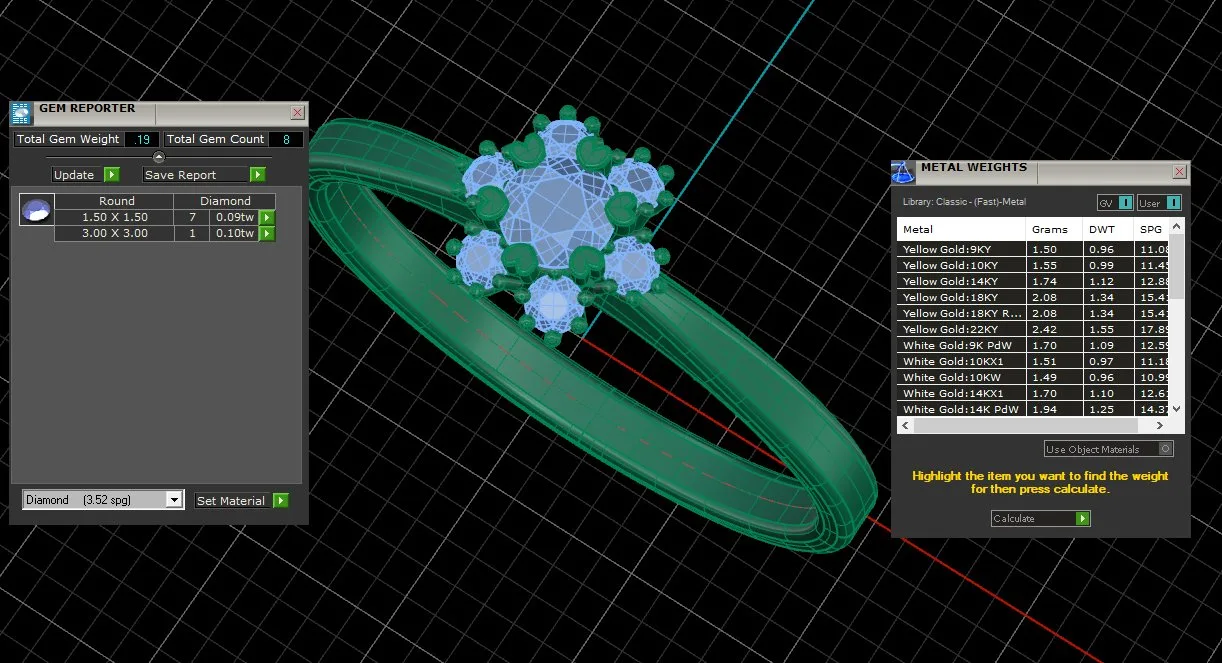Toggle the User library button
Screen dimensions: 1222x663
coord(1159,203)
